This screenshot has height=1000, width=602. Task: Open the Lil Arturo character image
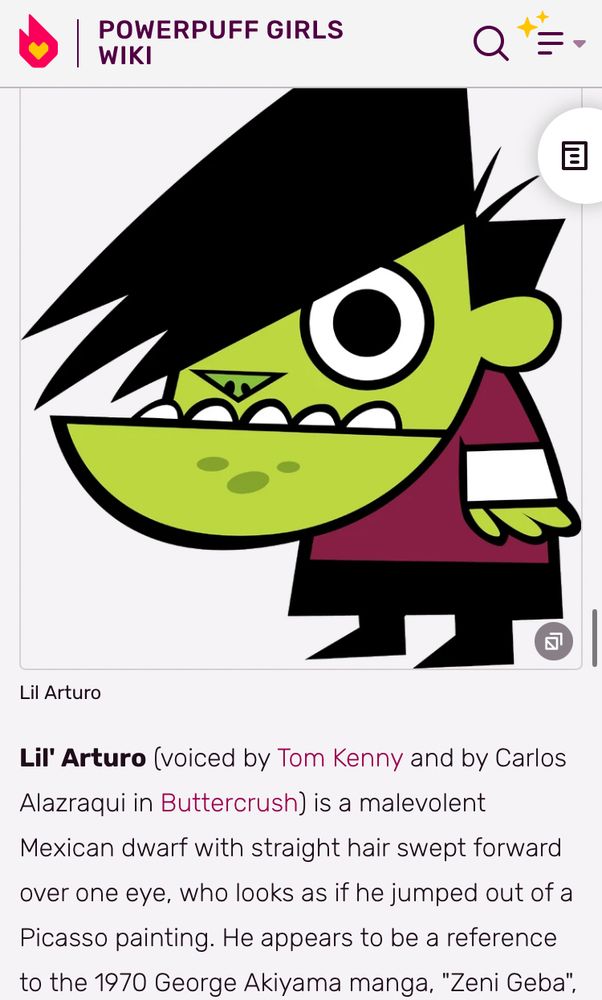point(301,379)
